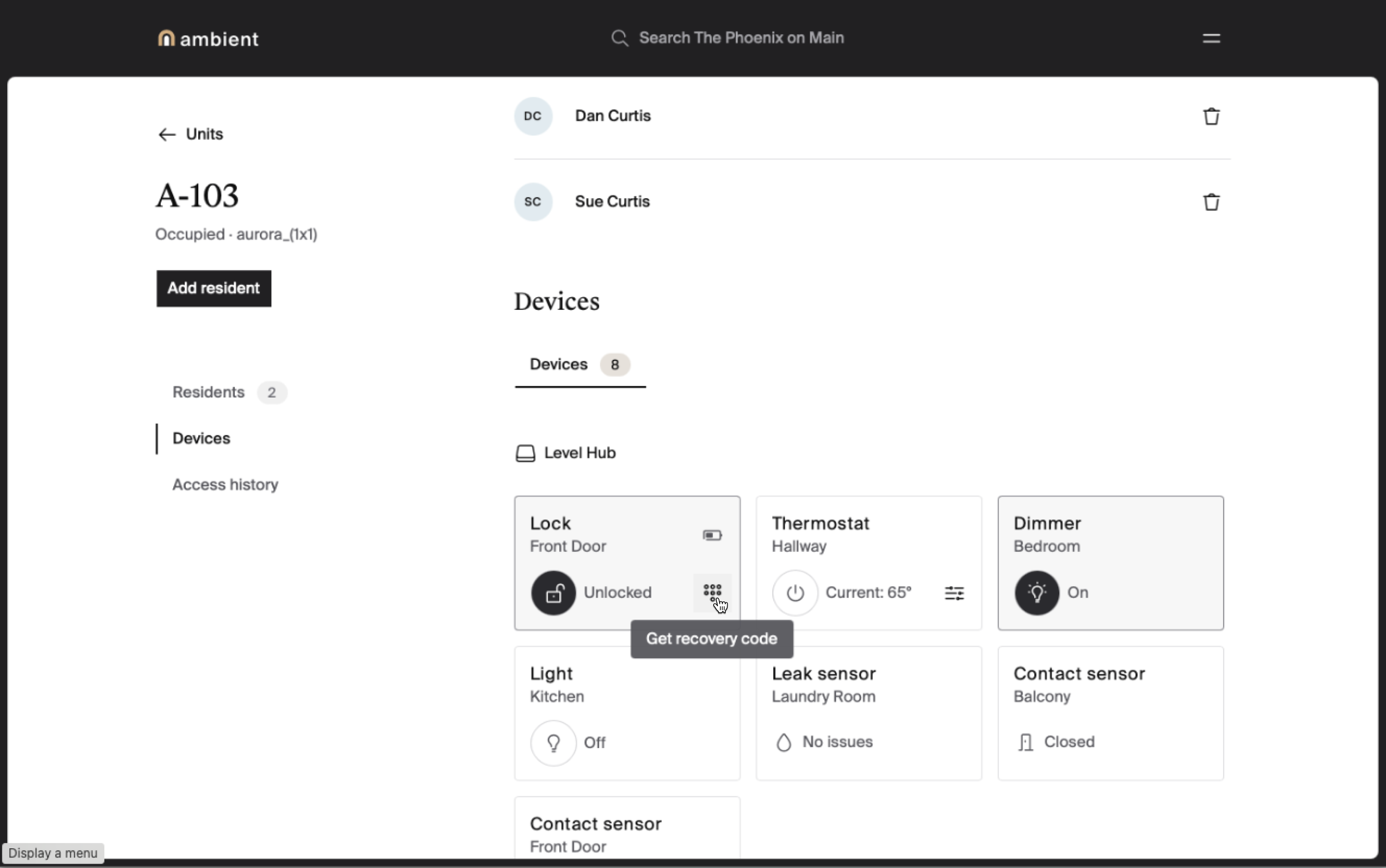Click the lock battery status icon
This screenshot has width=1386, height=868.
712,535
